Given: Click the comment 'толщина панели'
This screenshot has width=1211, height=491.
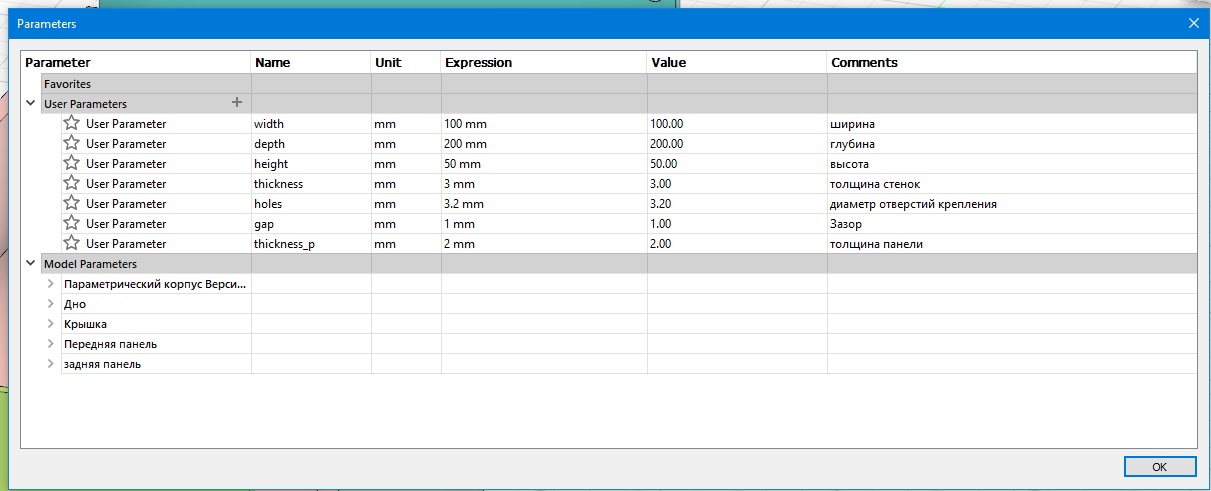Looking at the screenshot, I should (x=877, y=244).
